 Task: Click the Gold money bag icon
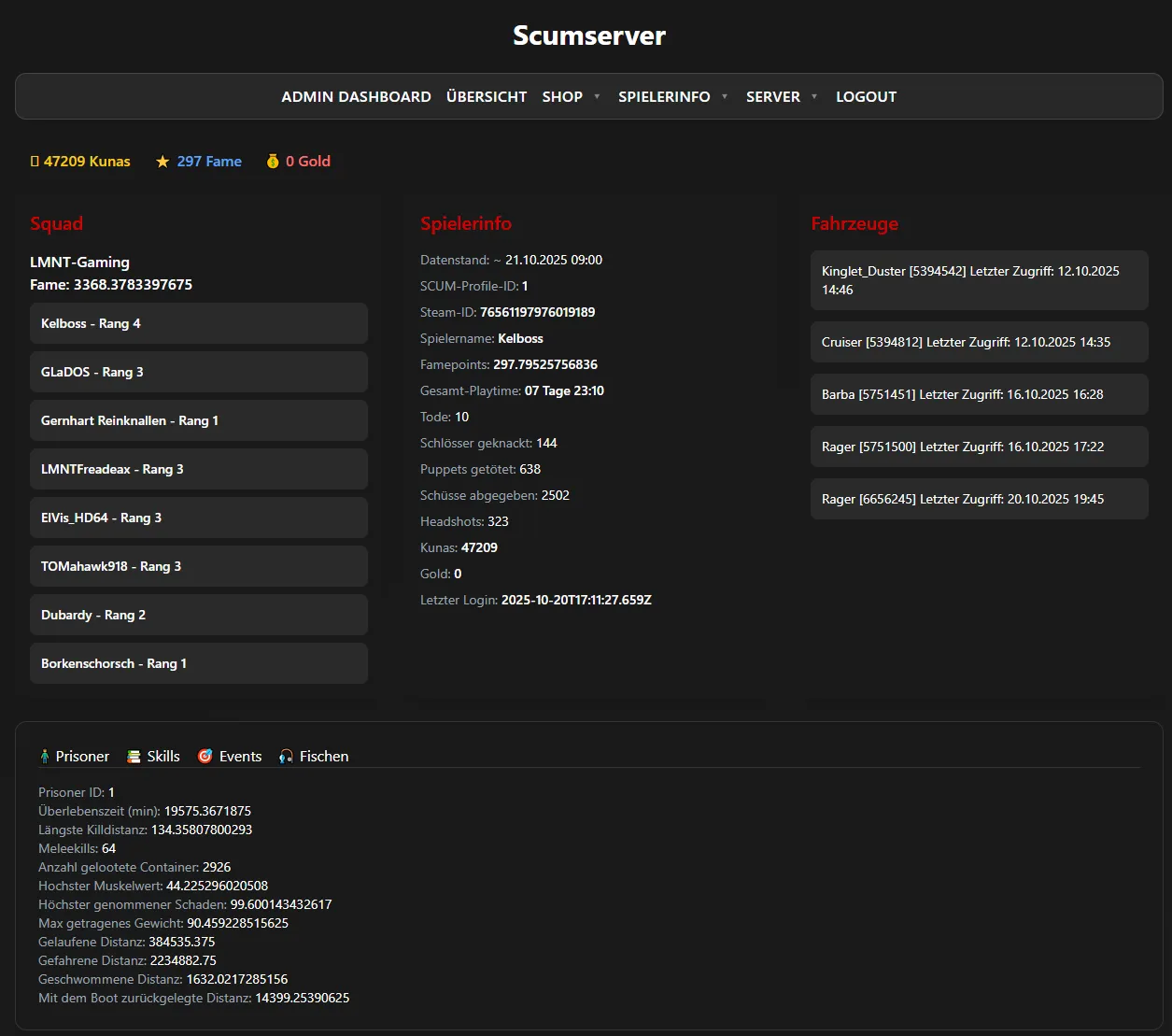(273, 162)
